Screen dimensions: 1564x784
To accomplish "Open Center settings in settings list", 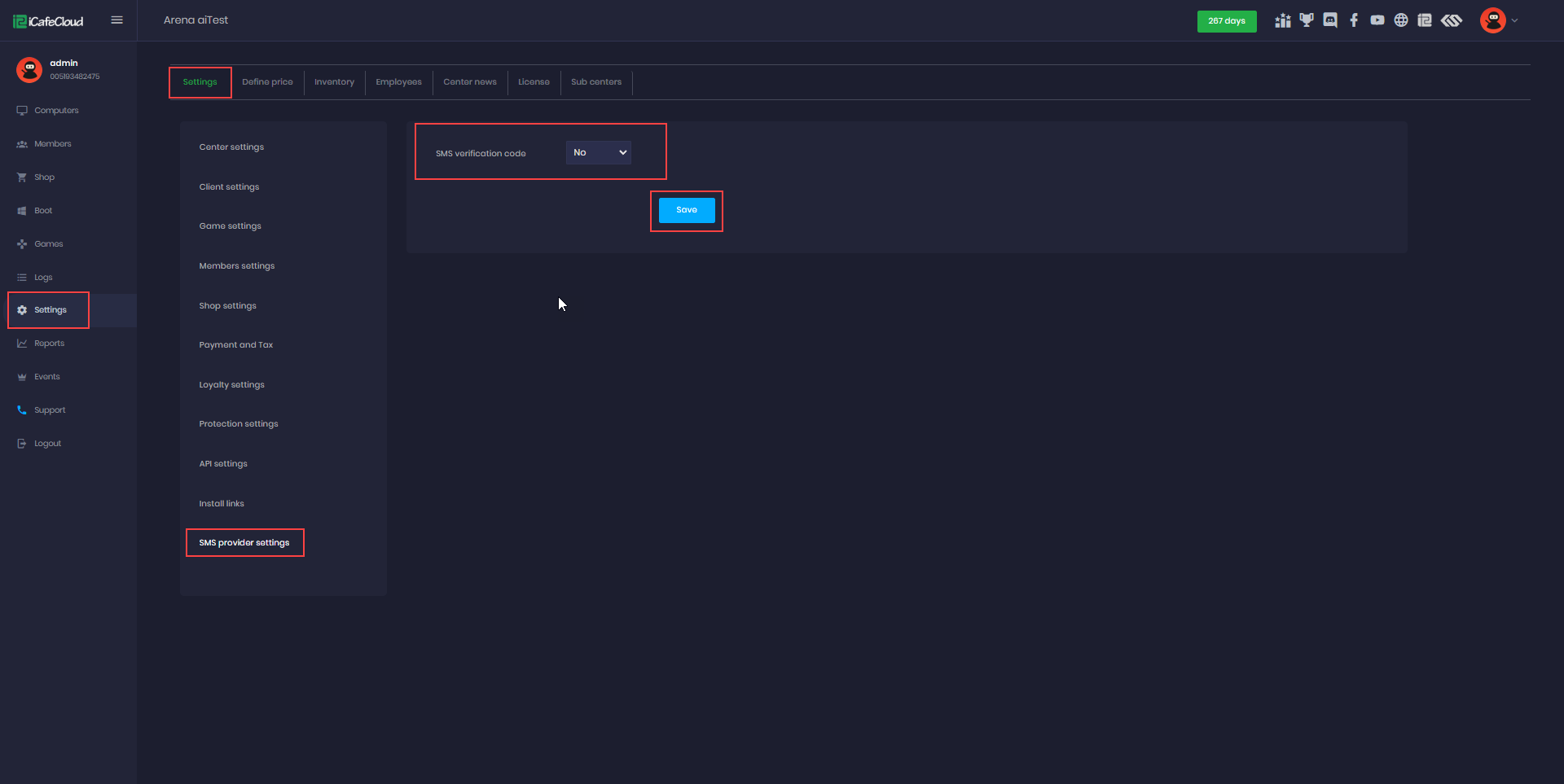I will point(231,147).
